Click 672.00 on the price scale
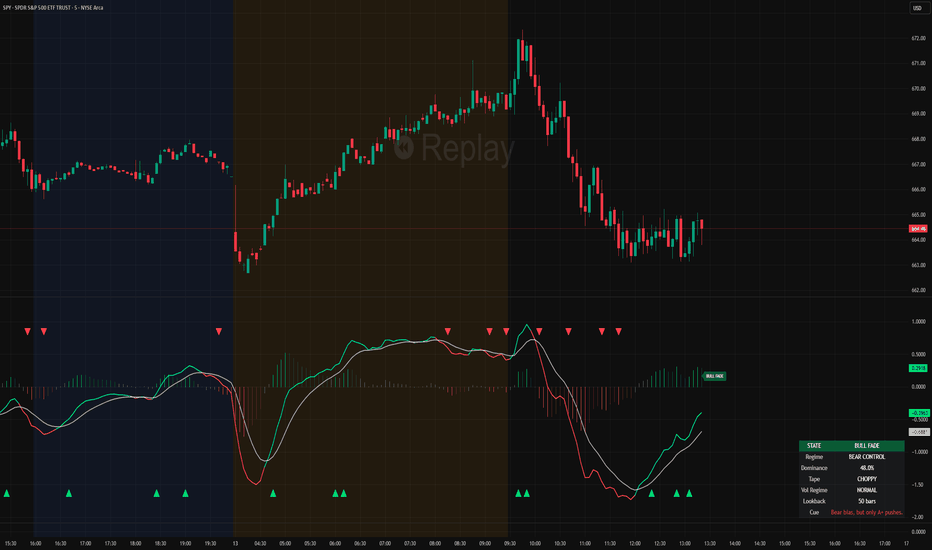This screenshot has width=932, height=550. tap(918, 38)
